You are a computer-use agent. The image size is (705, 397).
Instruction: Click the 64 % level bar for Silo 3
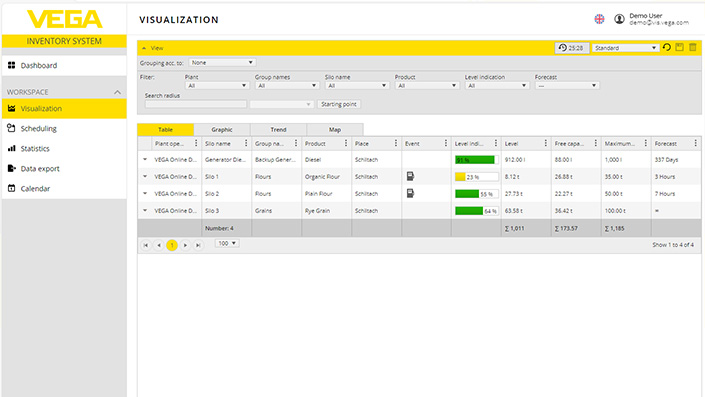click(477, 211)
